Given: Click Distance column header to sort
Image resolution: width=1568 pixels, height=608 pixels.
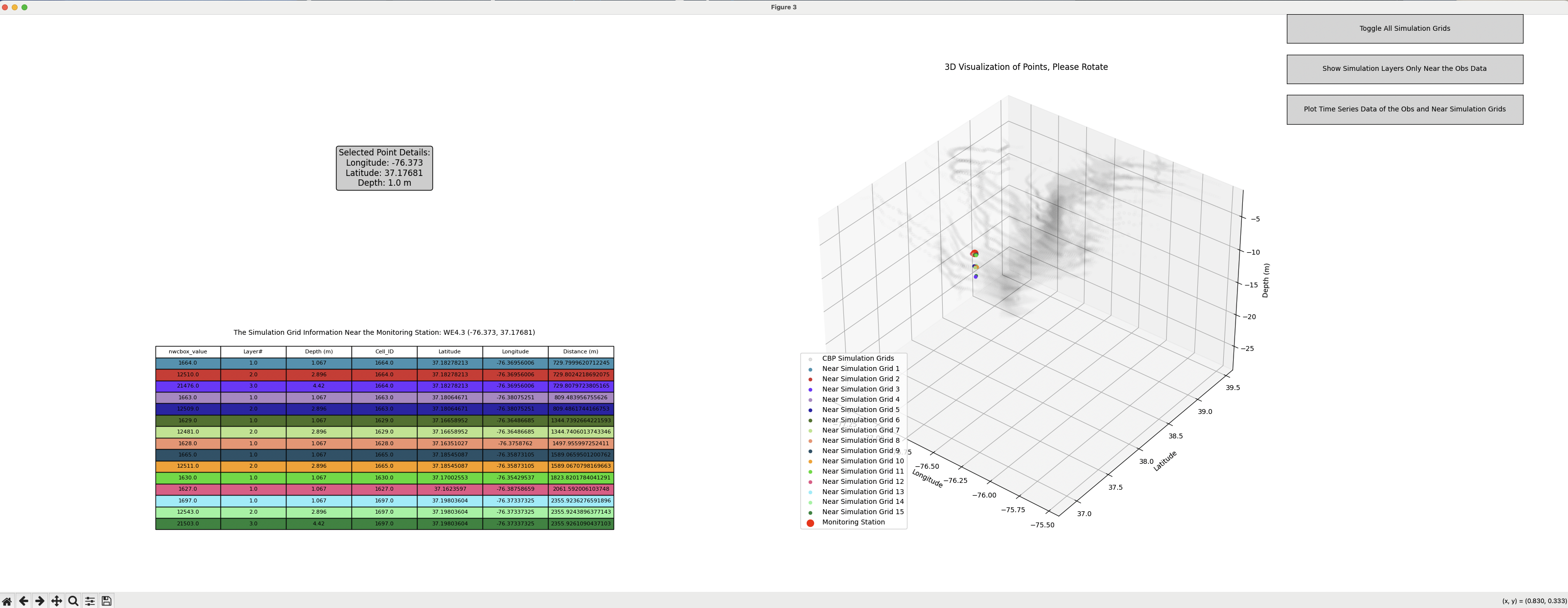Looking at the screenshot, I should tap(579, 351).
